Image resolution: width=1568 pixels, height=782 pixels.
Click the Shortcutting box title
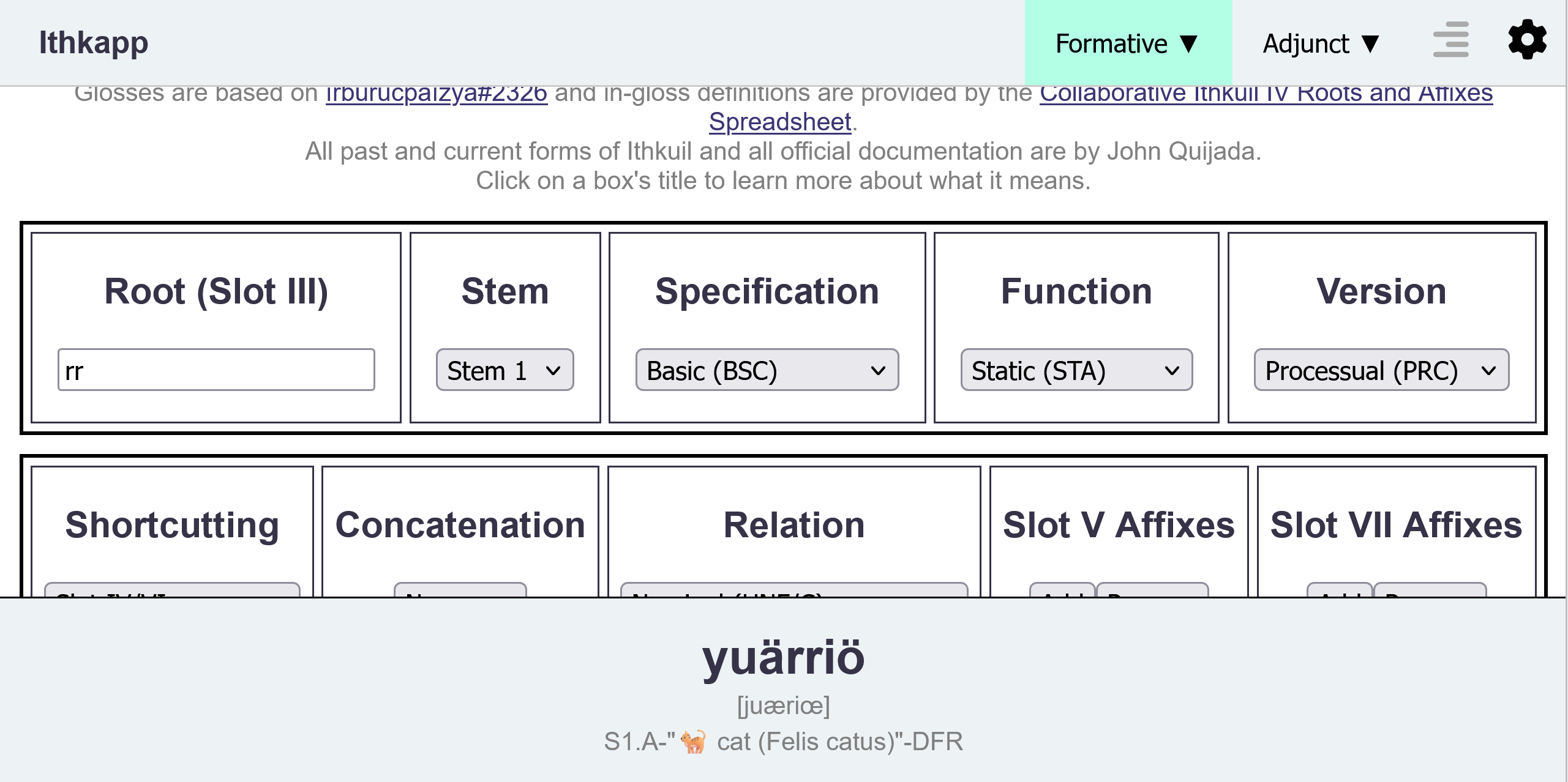(172, 525)
